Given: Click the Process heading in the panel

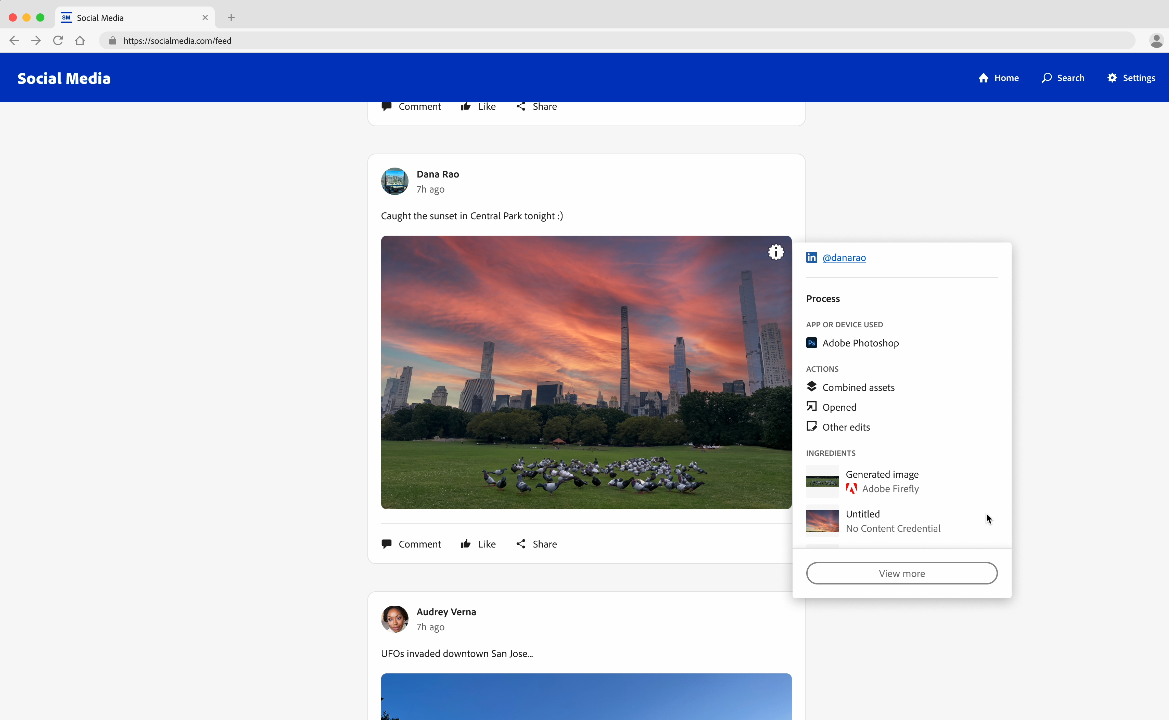Looking at the screenshot, I should point(822,298).
